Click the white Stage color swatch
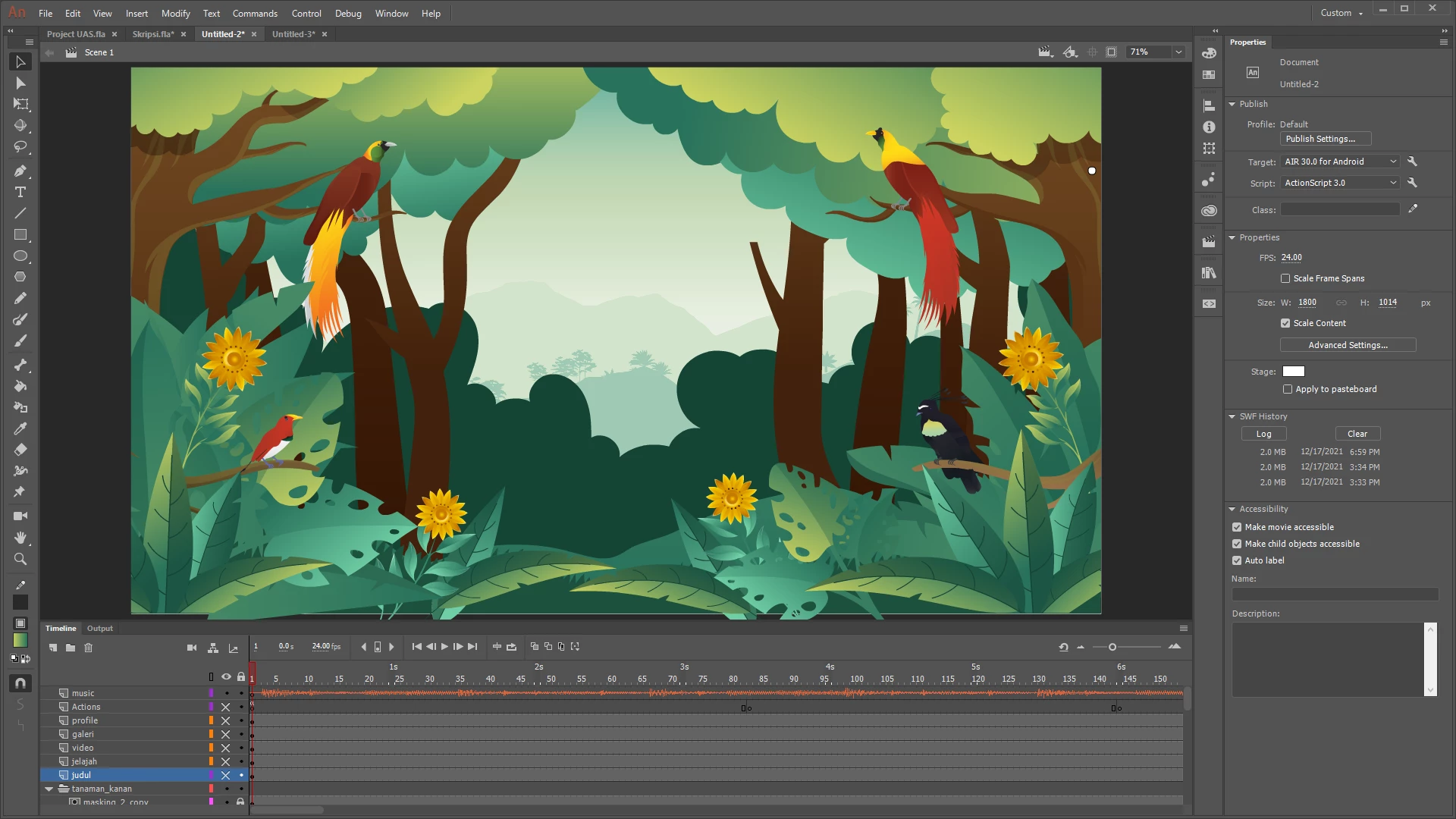 tap(1293, 372)
